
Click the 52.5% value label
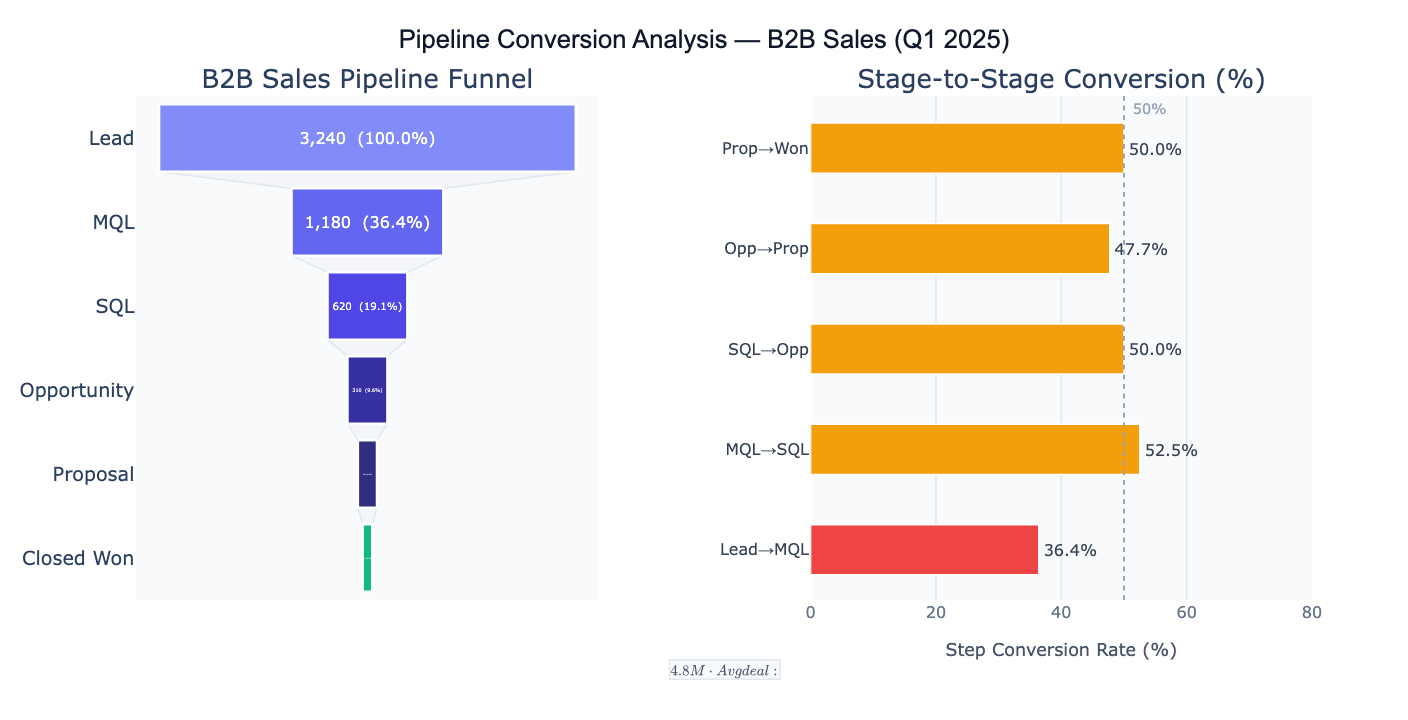tap(1171, 450)
